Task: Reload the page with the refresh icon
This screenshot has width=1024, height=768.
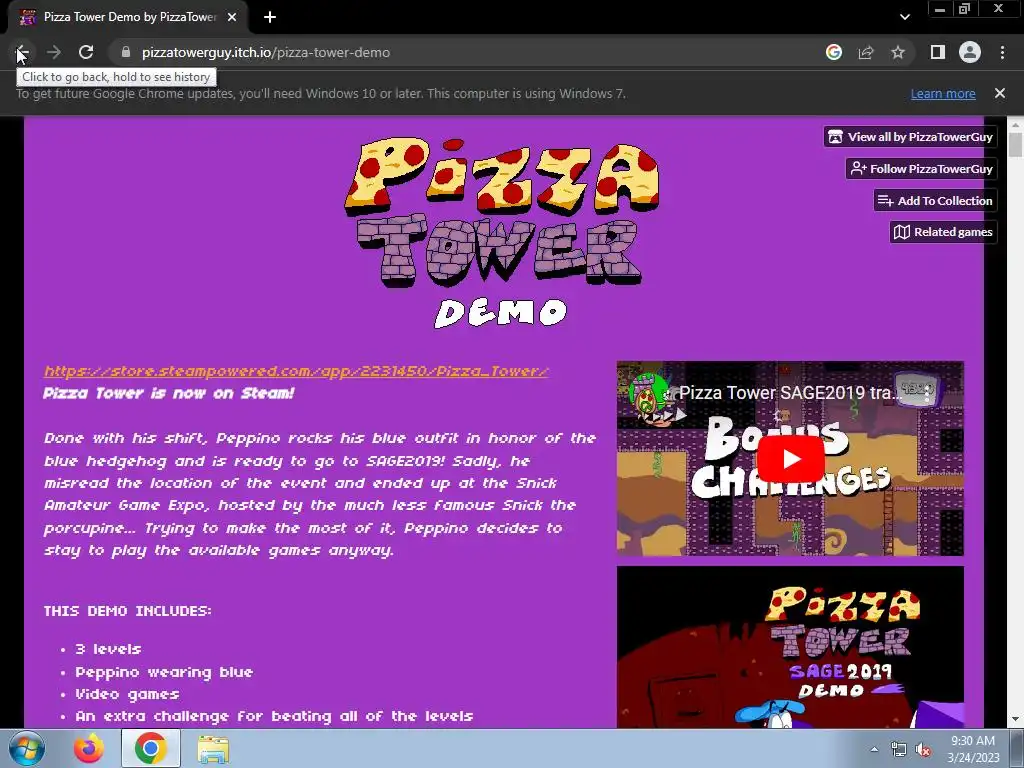Action: click(x=86, y=52)
